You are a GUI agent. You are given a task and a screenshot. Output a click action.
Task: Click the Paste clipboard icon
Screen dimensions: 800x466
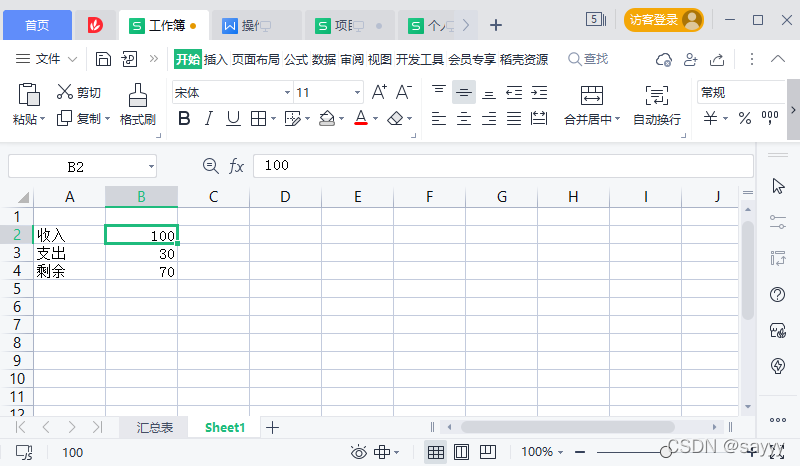click(x=29, y=94)
